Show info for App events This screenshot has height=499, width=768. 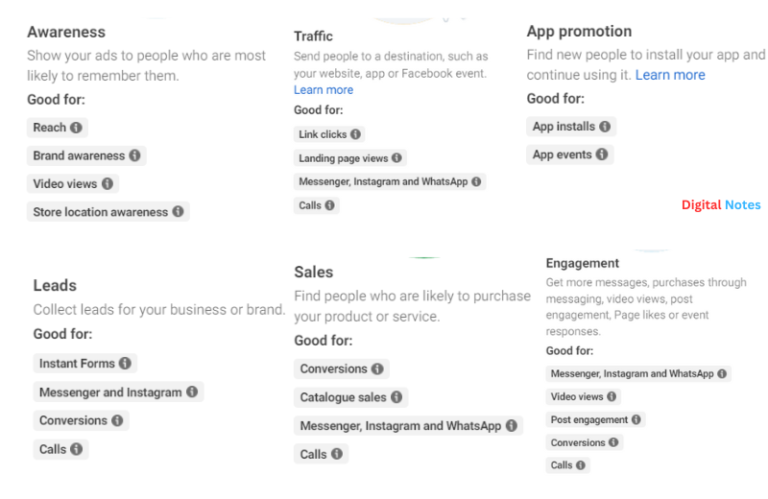(x=601, y=154)
